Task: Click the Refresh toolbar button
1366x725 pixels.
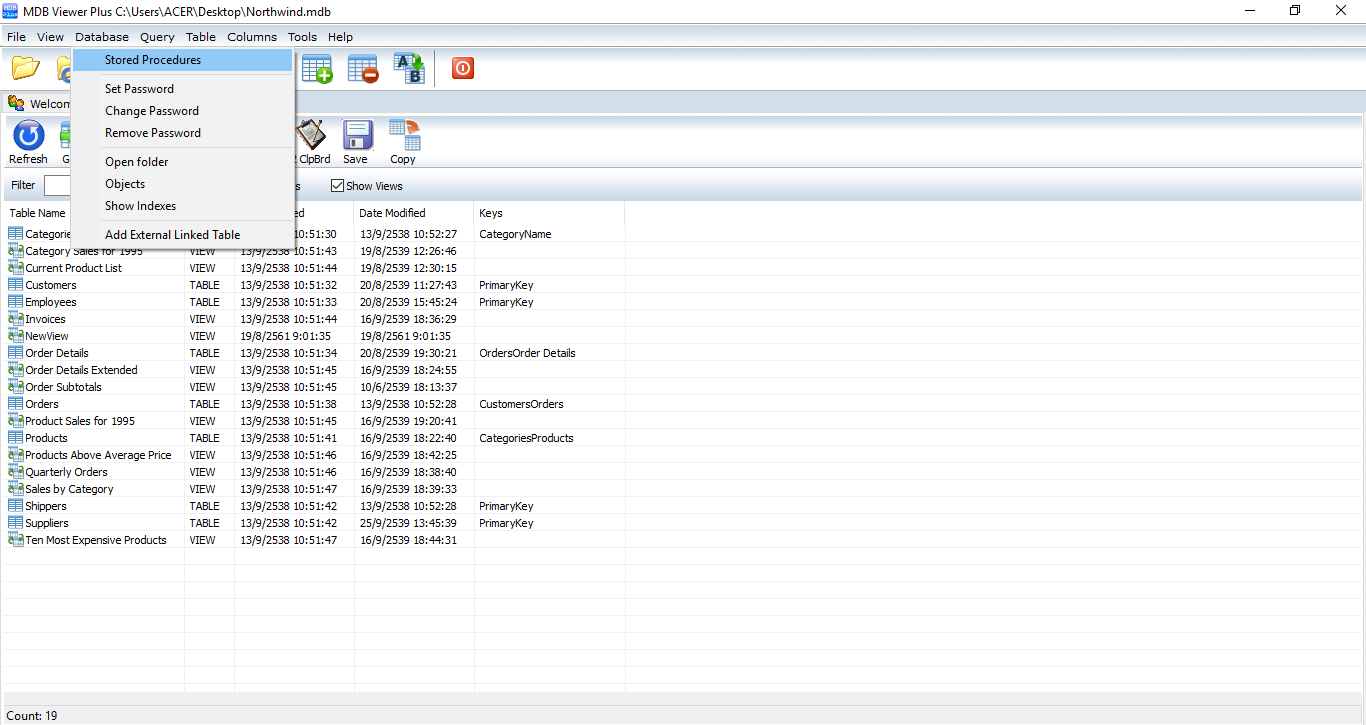Action: point(28,141)
